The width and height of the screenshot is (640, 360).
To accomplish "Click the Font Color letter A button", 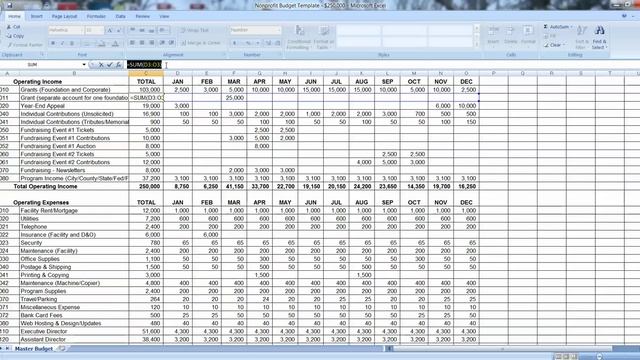I will click(116, 43).
